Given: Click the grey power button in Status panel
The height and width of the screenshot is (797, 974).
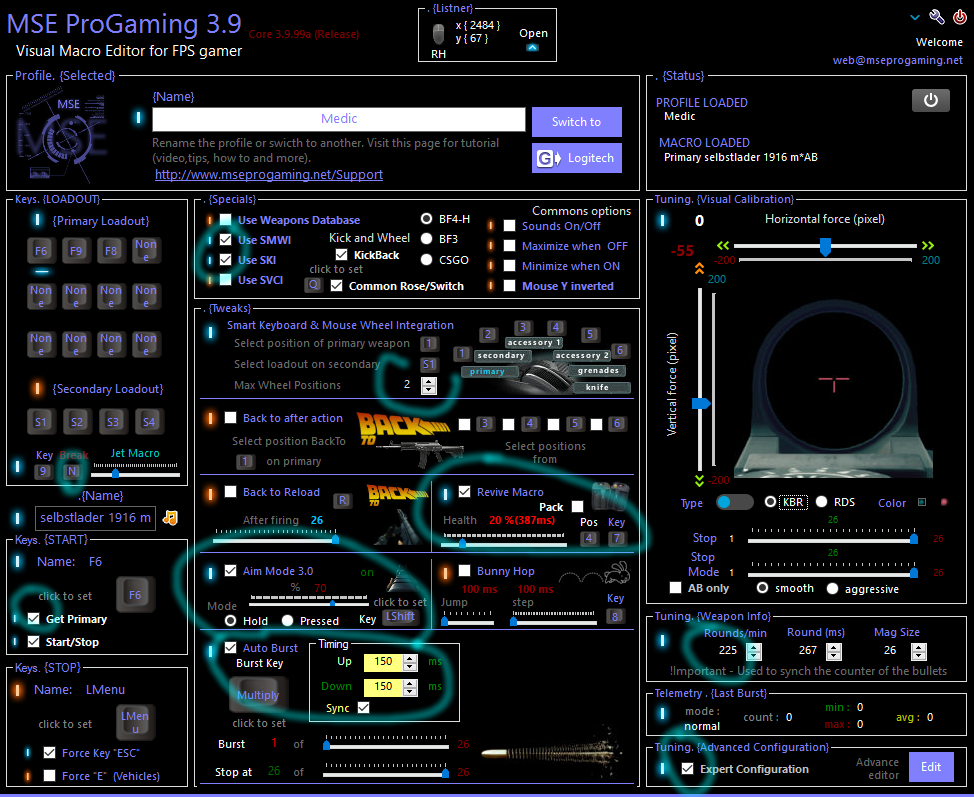Looking at the screenshot, I should [931, 100].
